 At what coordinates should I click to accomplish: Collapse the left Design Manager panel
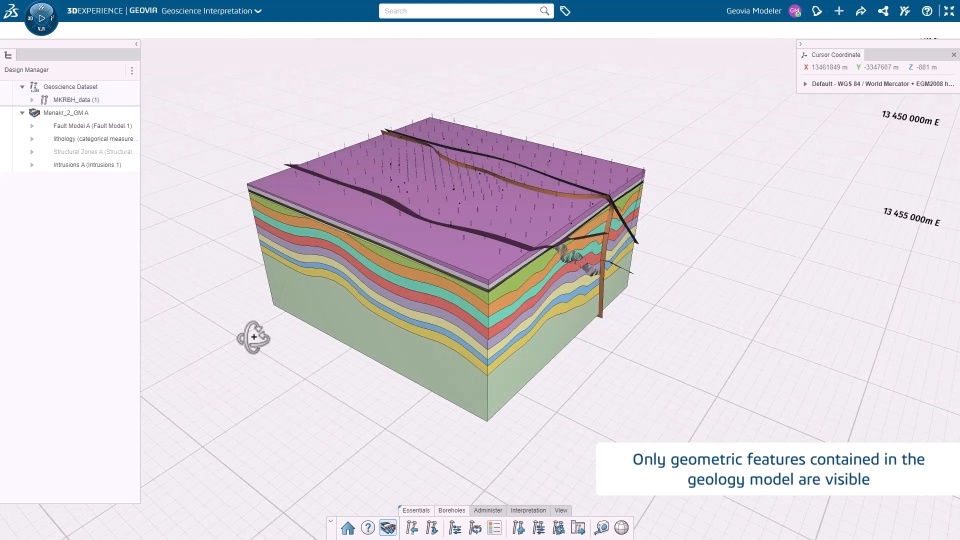136,44
